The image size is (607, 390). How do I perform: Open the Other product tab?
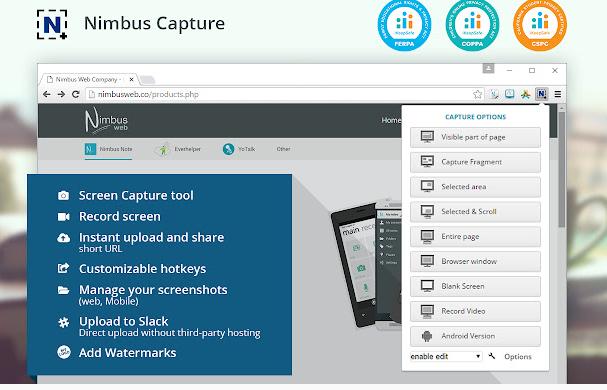(x=283, y=149)
